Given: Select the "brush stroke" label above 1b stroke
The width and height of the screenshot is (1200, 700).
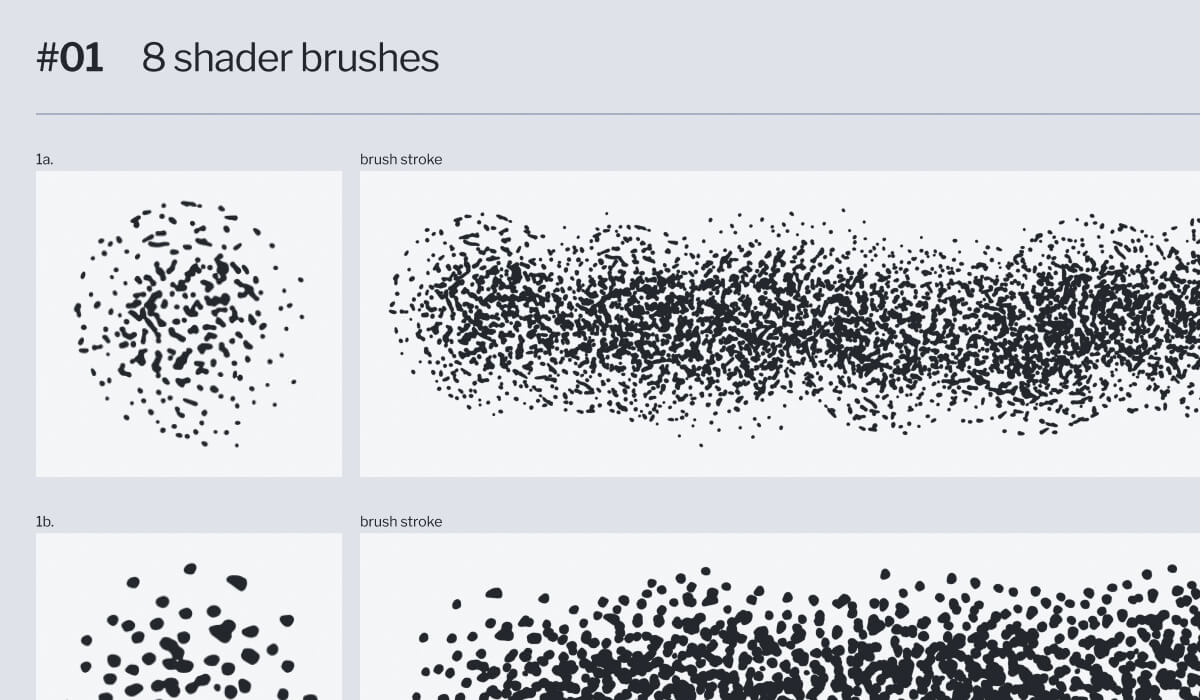Looking at the screenshot, I should (x=401, y=521).
